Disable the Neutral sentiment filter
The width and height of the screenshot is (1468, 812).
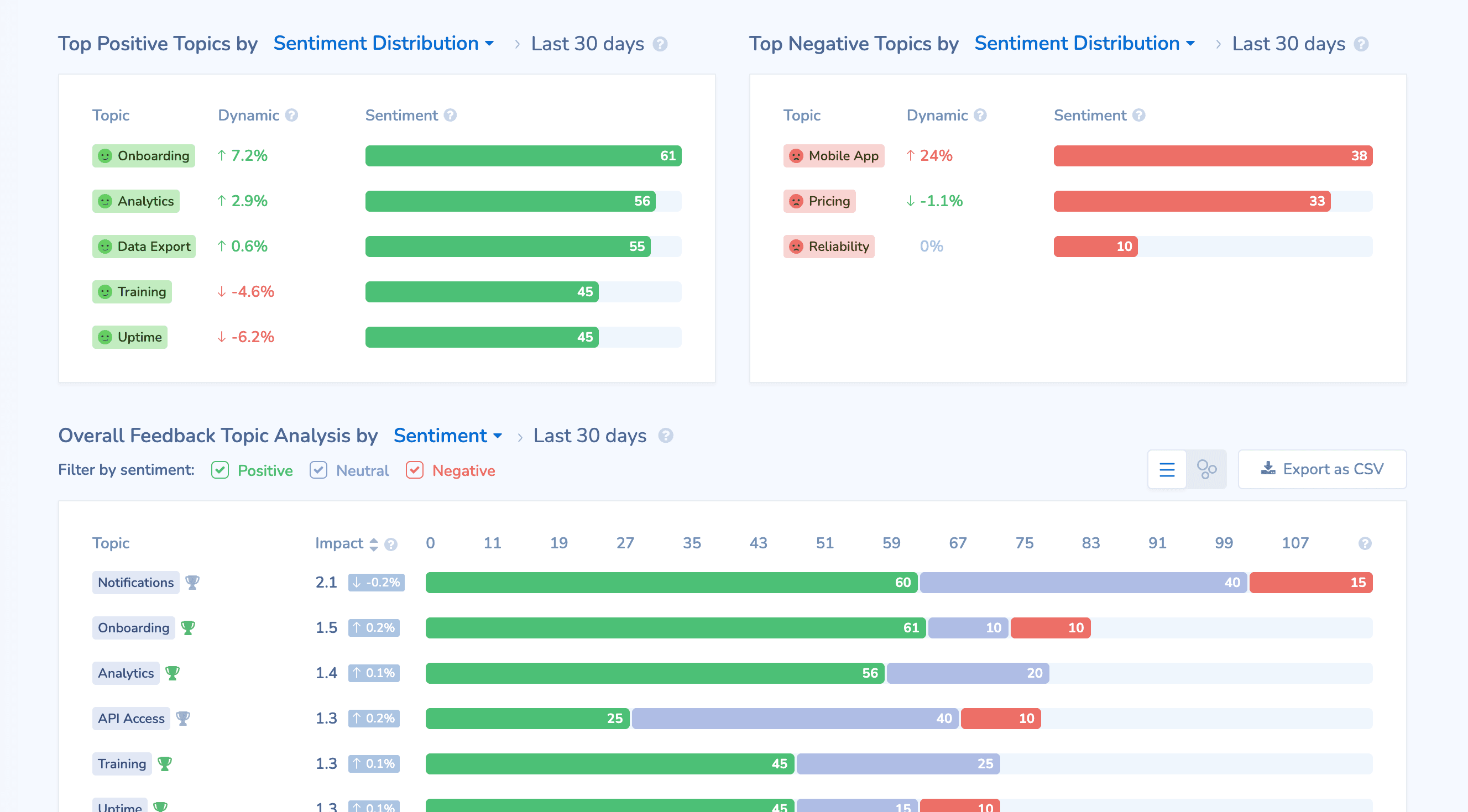[x=319, y=470]
